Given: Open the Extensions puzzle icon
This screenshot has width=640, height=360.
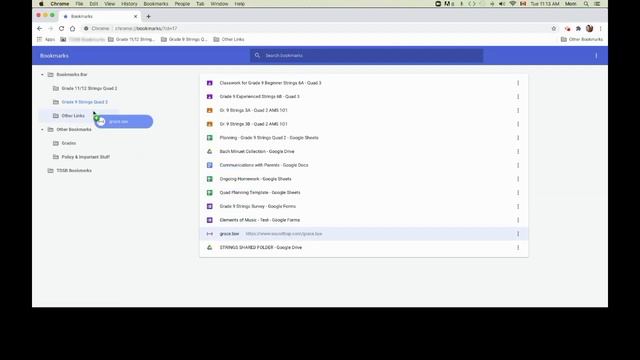Looking at the screenshot, I should (578, 29).
